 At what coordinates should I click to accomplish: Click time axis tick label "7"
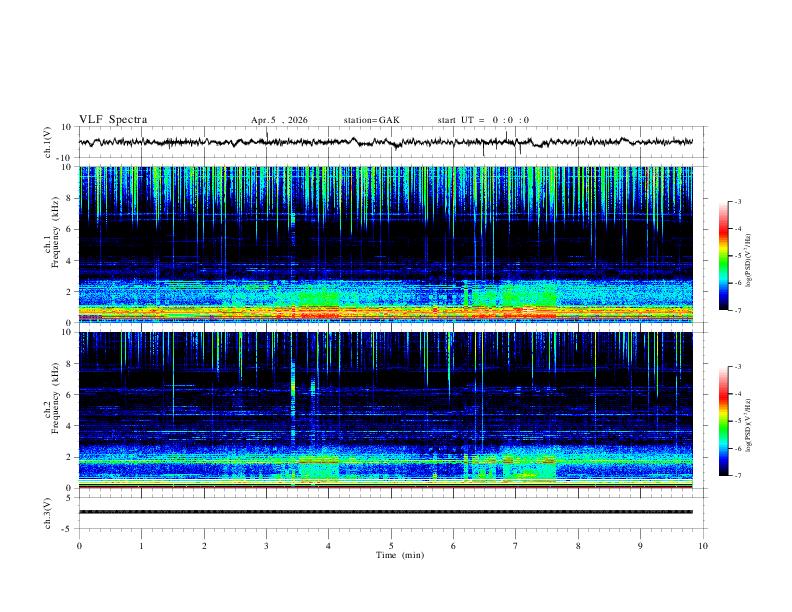[x=516, y=546]
